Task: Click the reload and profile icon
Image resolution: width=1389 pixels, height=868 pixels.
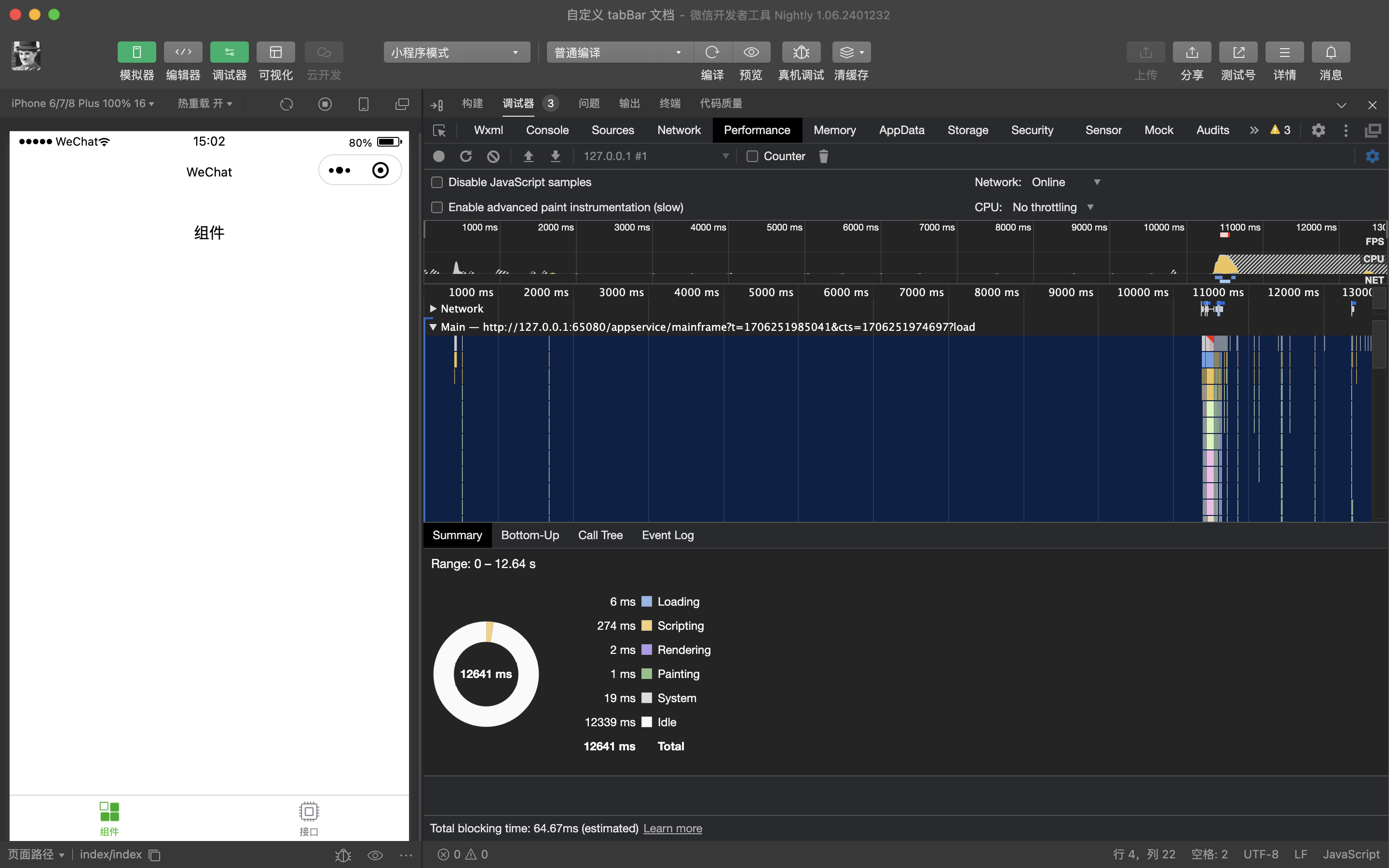Action: tap(466, 156)
